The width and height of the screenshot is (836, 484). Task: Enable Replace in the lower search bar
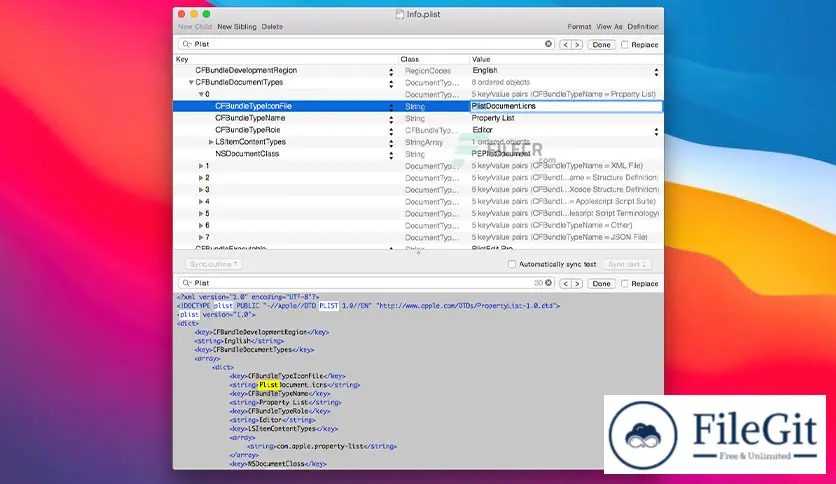(x=624, y=284)
